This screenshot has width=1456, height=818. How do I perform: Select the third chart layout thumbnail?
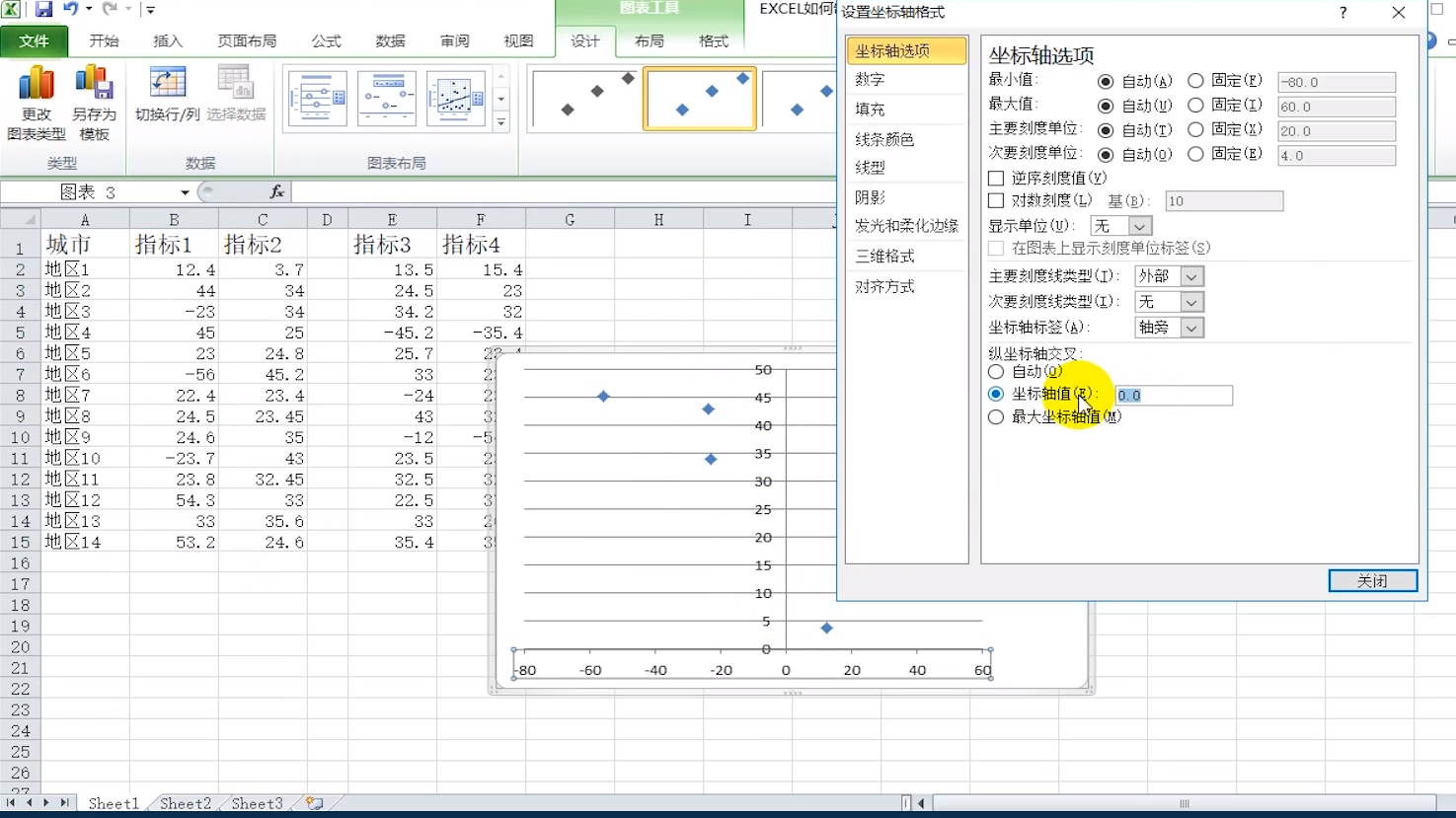[455, 98]
